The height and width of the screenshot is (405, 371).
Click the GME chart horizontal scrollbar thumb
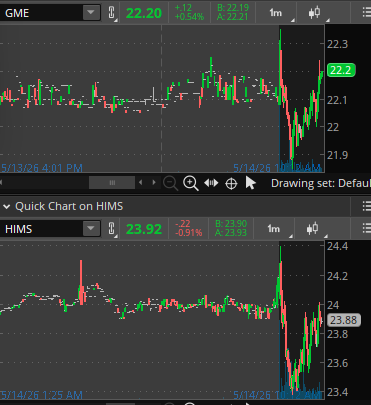[112, 183]
